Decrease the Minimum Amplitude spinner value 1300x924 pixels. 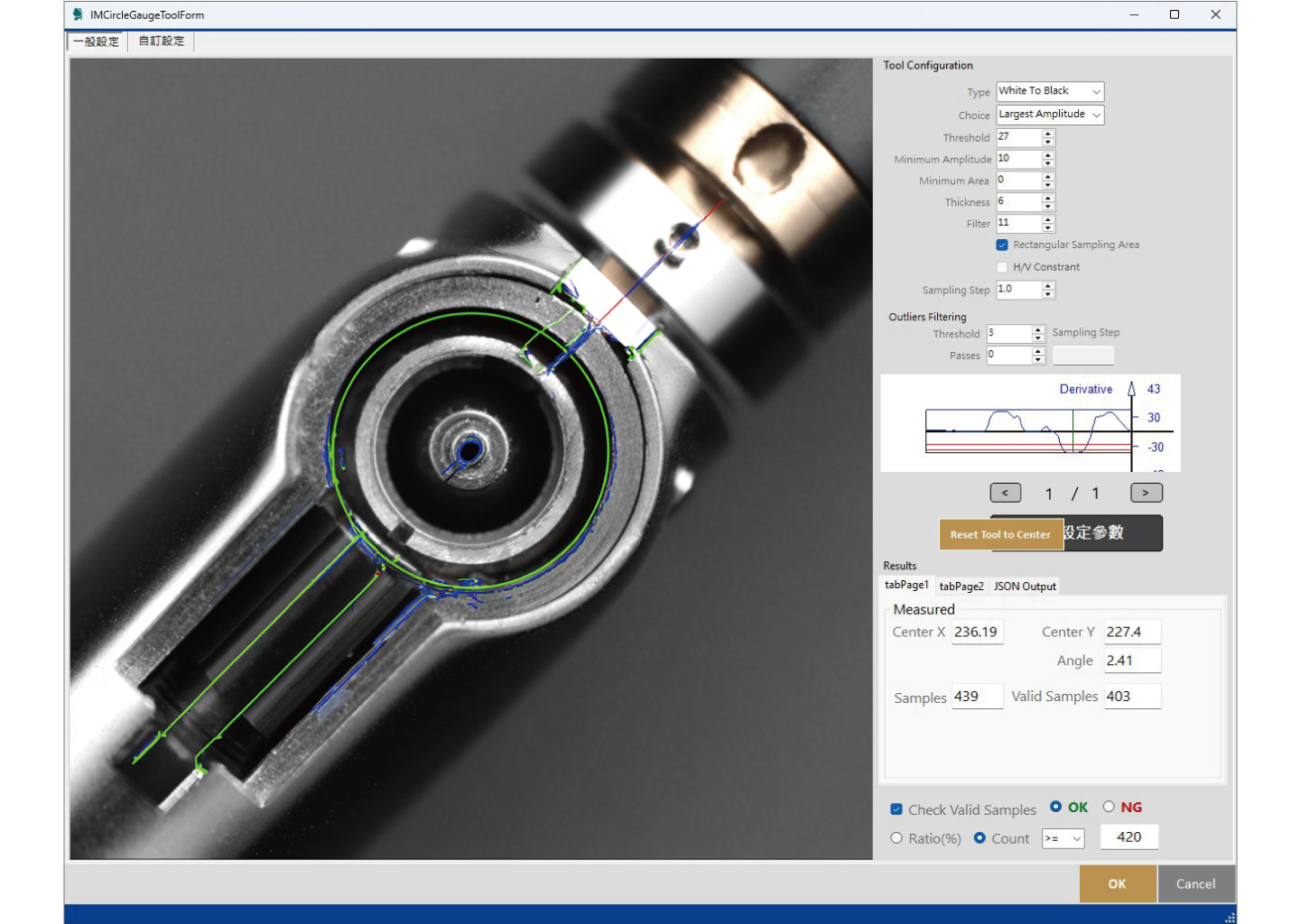pyautogui.click(x=1048, y=163)
